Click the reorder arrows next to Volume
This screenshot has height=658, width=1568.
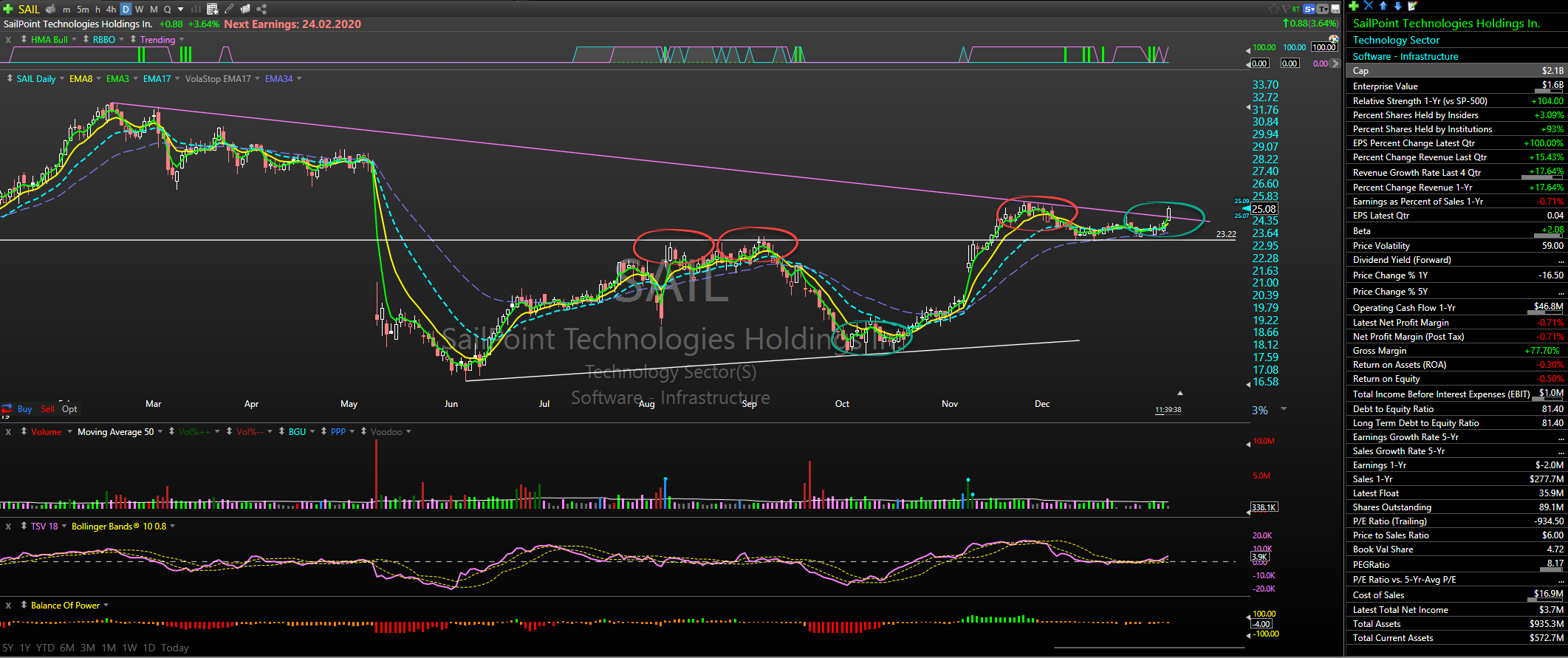pos(24,431)
